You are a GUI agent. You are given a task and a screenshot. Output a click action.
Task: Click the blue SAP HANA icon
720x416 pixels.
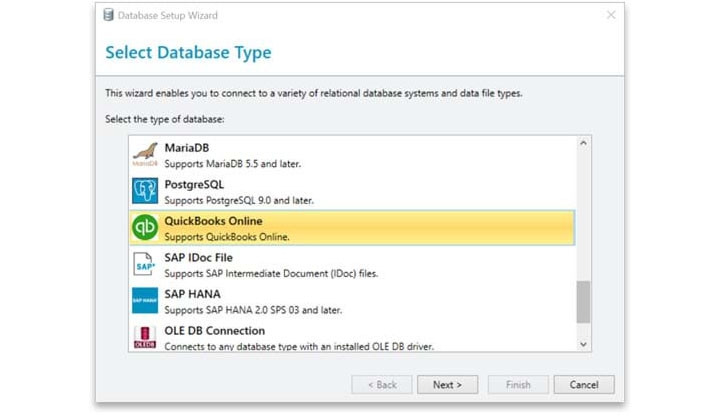point(145,301)
